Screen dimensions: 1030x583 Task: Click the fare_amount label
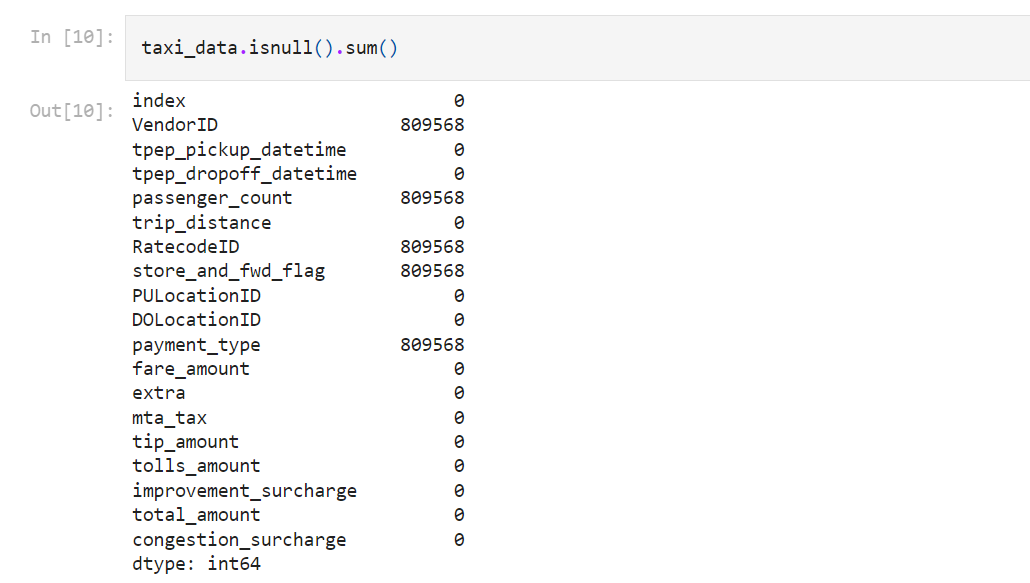[x=190, y=368]
